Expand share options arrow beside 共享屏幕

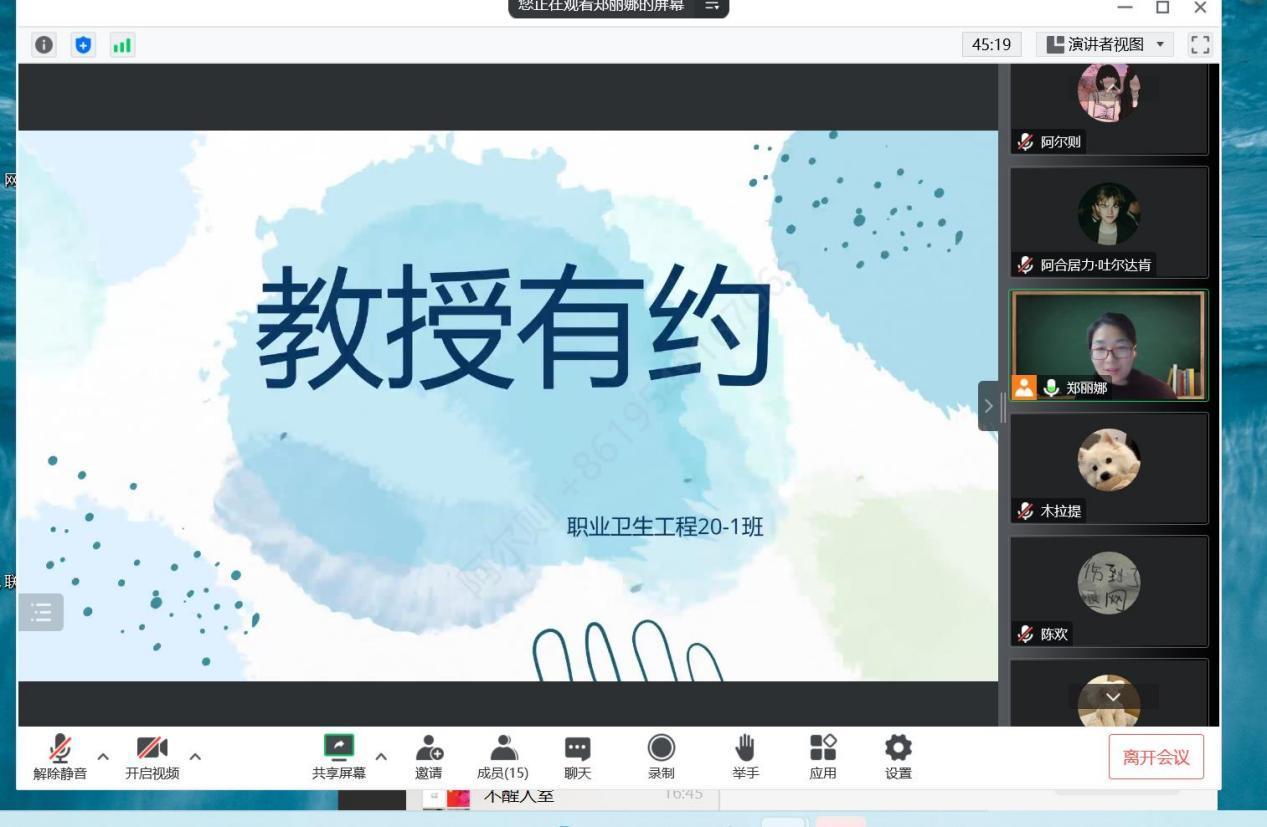point(381,756)
